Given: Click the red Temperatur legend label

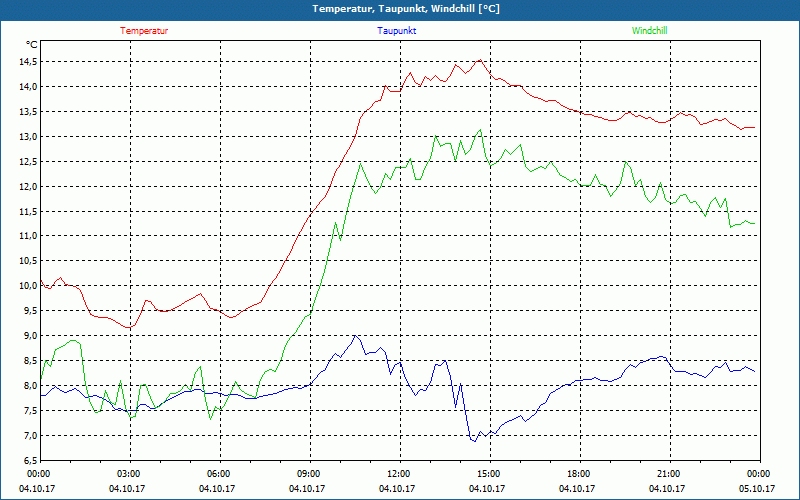Looking at the screenshot, I should (x=144, y=31).
